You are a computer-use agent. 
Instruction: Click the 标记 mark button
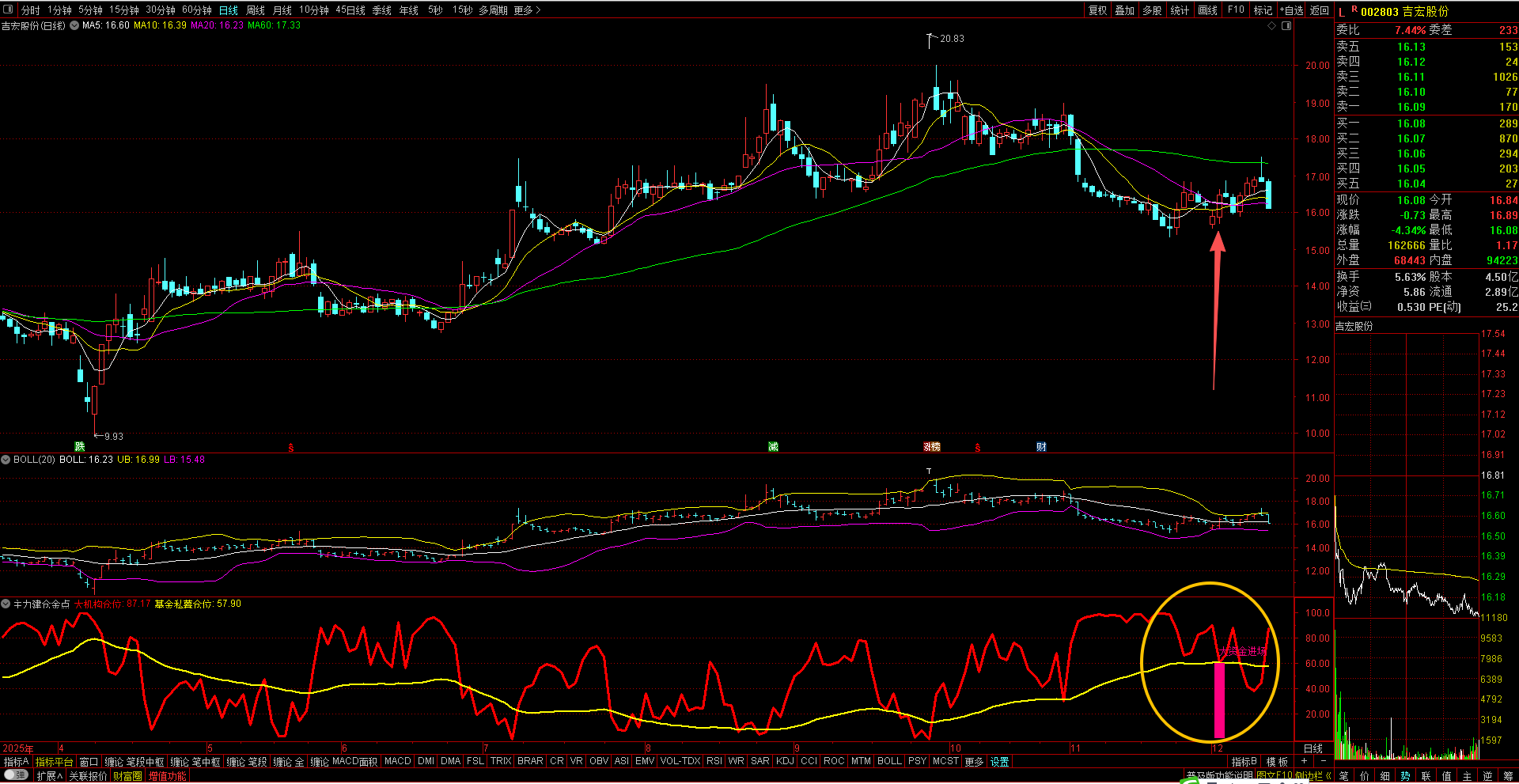1263,10
